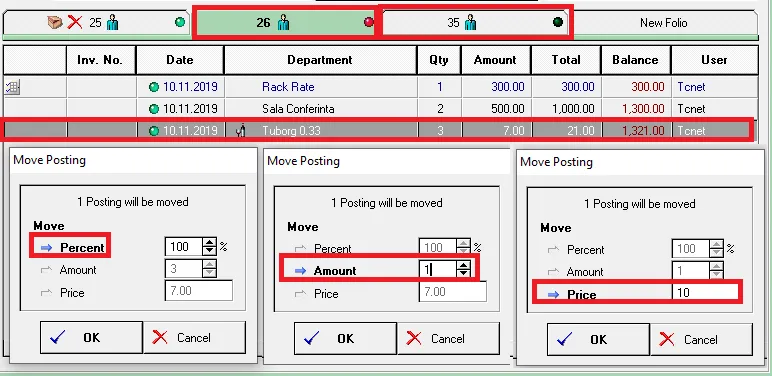Select Amount option in middle Move Posting dialog
Image resolution: width=772 pixels, height=376 pixels.
pyautogui.click(x=325, y=271)
